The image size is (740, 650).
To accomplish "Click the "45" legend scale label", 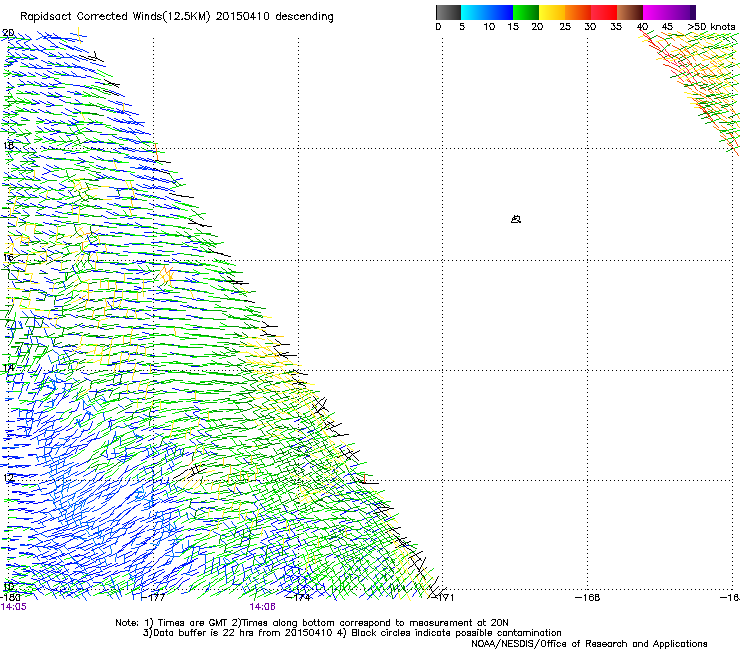I will pos(667,26).
